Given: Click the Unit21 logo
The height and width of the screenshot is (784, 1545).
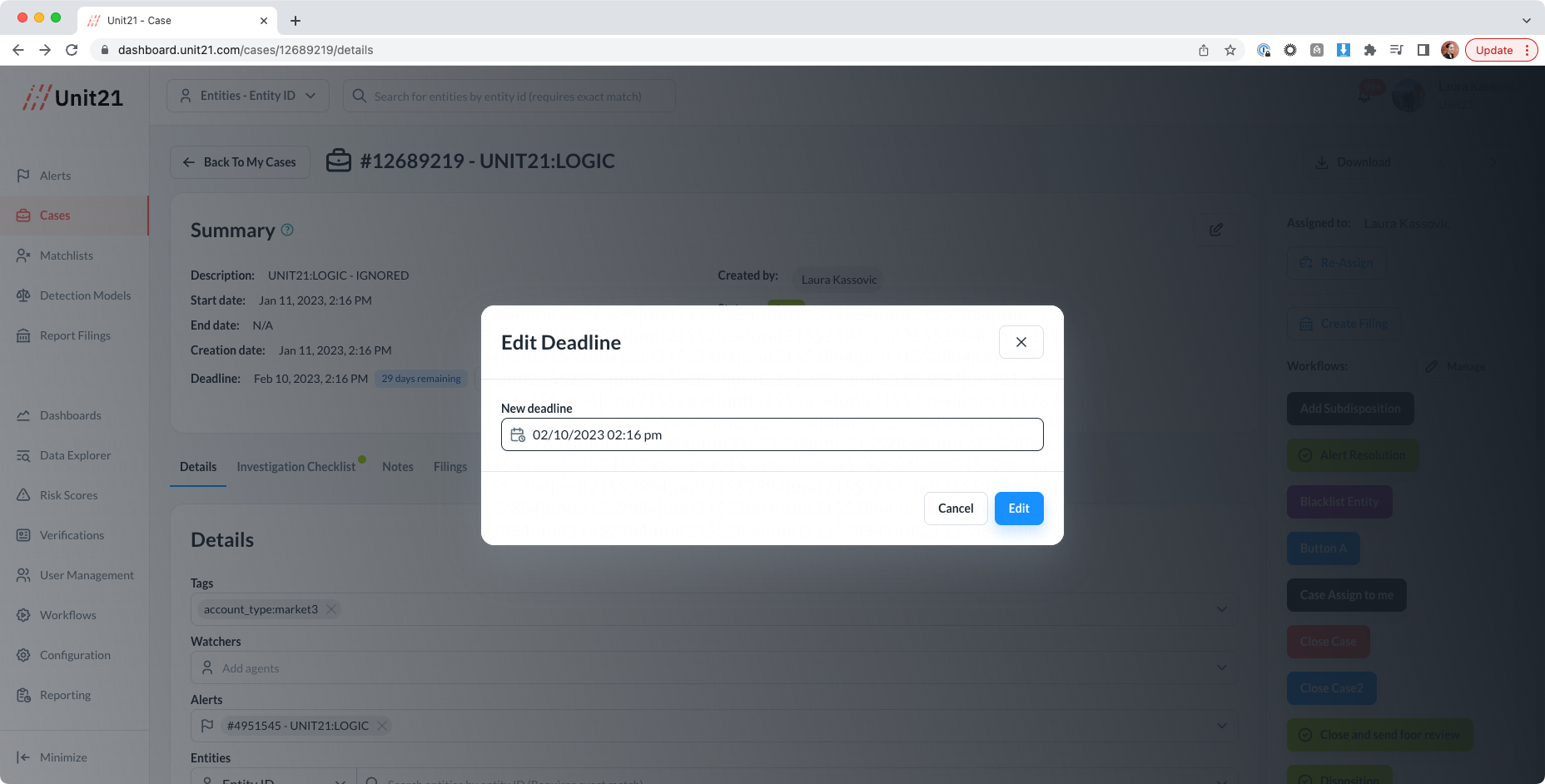Looking at the screenshot, I should 73,97.
